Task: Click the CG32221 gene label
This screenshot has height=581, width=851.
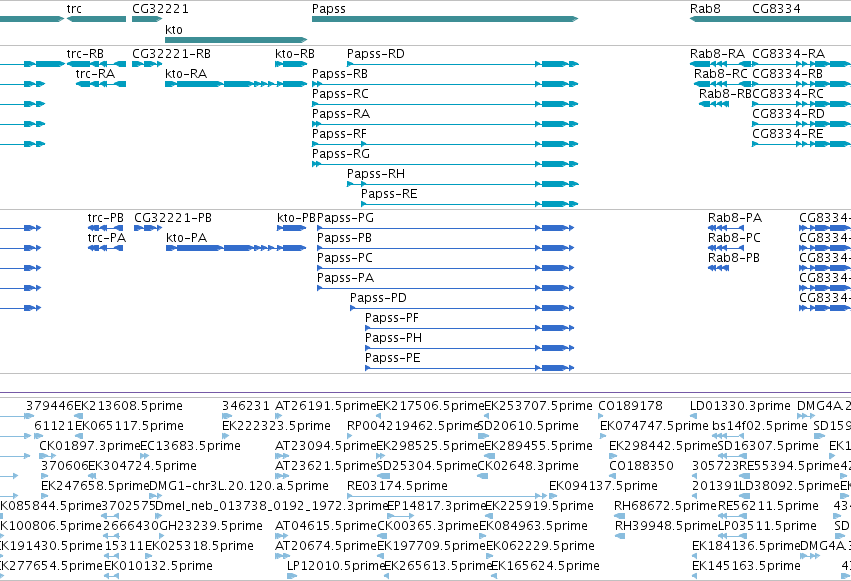Action: [160, 9]
